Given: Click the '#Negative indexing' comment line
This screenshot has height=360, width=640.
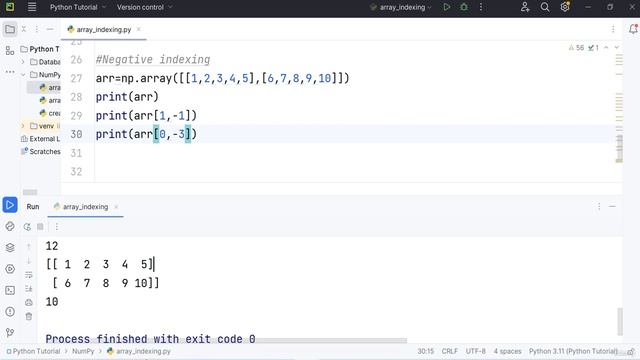Looking at the screenshot, I should coord(153,60).
